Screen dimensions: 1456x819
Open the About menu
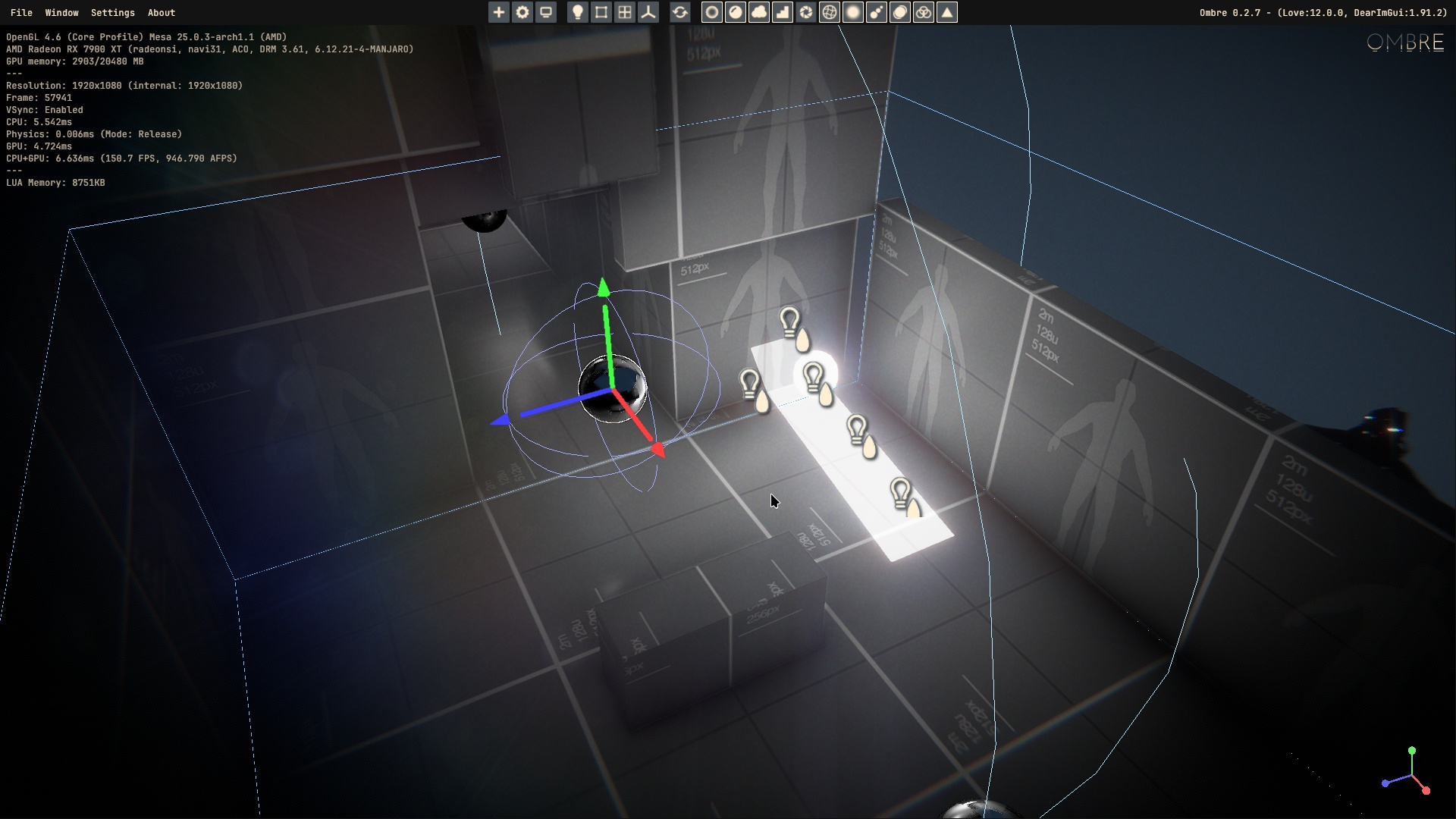point(161,12)
